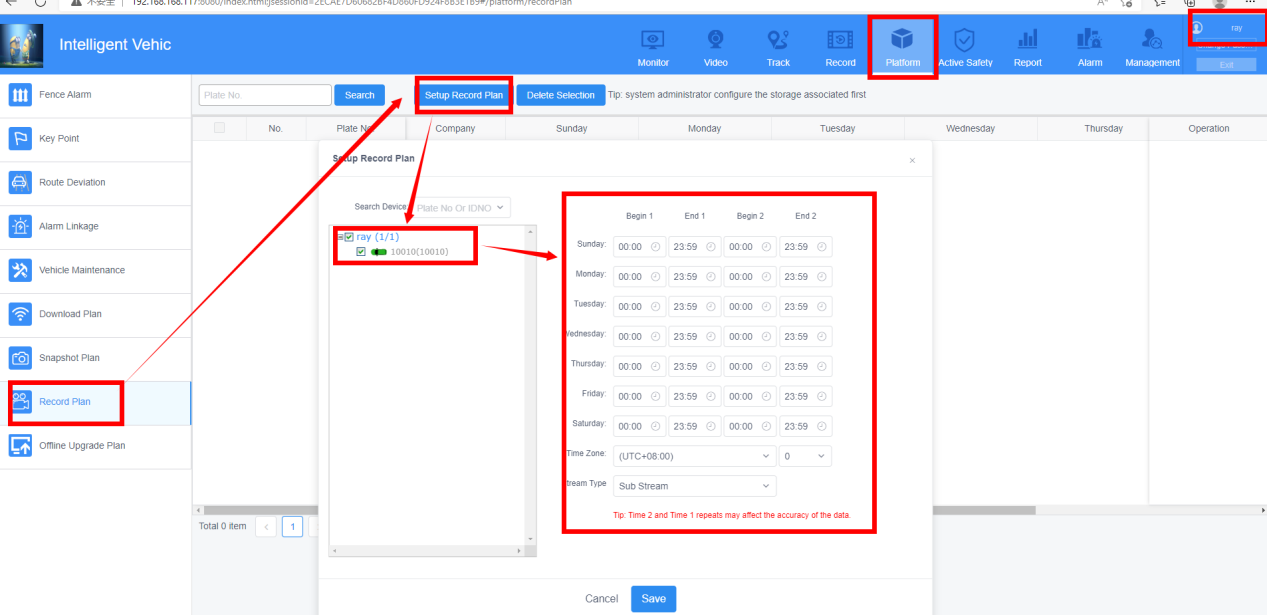This screenshot has width=1267, height=615.
Task: Open the Download Plan menu item
Action: pyautogui.click(x=95, y=314)
